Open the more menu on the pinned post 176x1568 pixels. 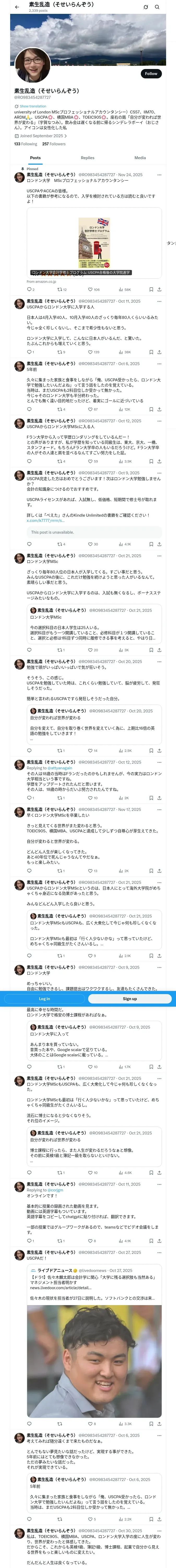pos(159,175)
